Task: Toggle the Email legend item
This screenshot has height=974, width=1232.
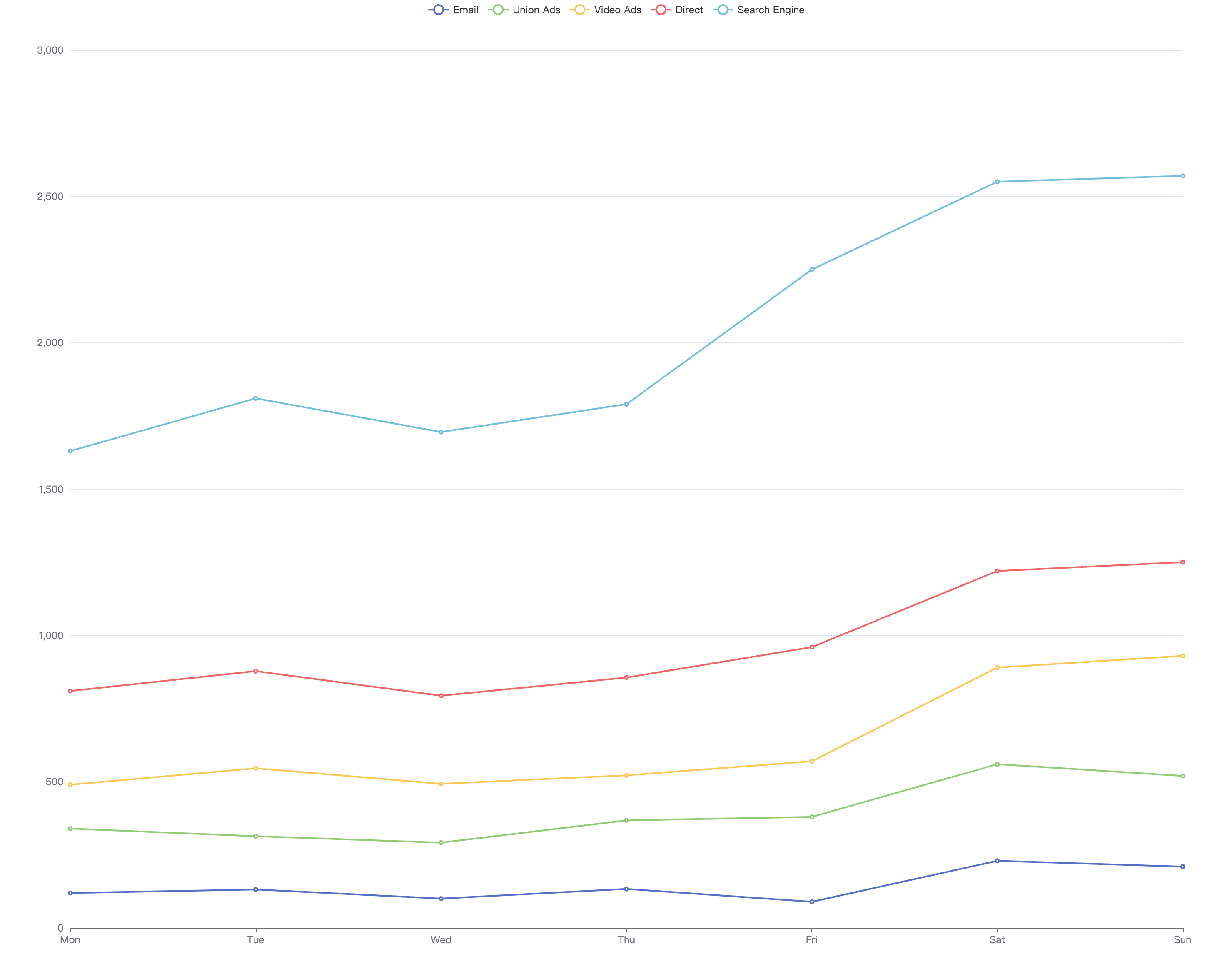Action: 454,10
